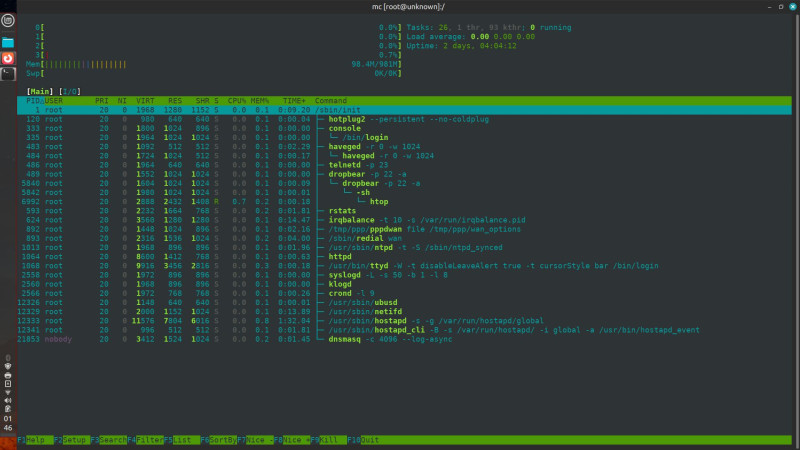The height and width of the screenshot is (450, 800).
Task: Click F9 Kill in function bar
Action: click(x=329, y=440)
